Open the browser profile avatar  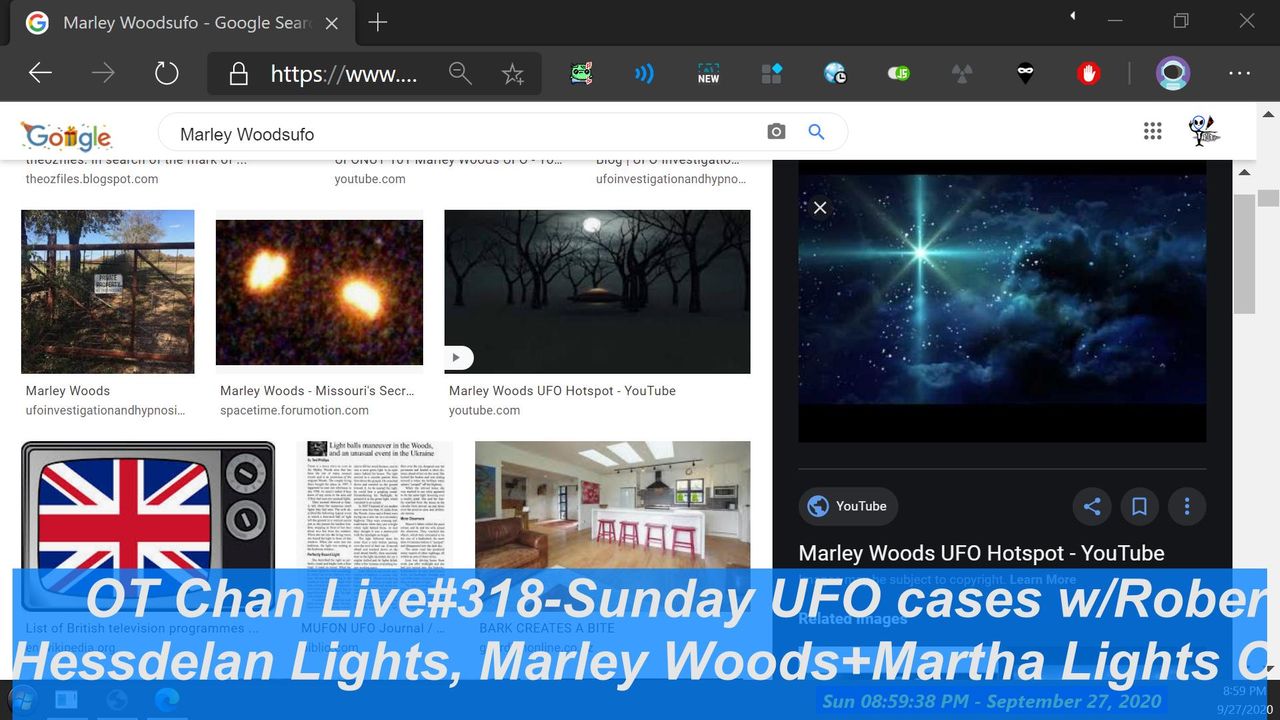point(1172,73)
